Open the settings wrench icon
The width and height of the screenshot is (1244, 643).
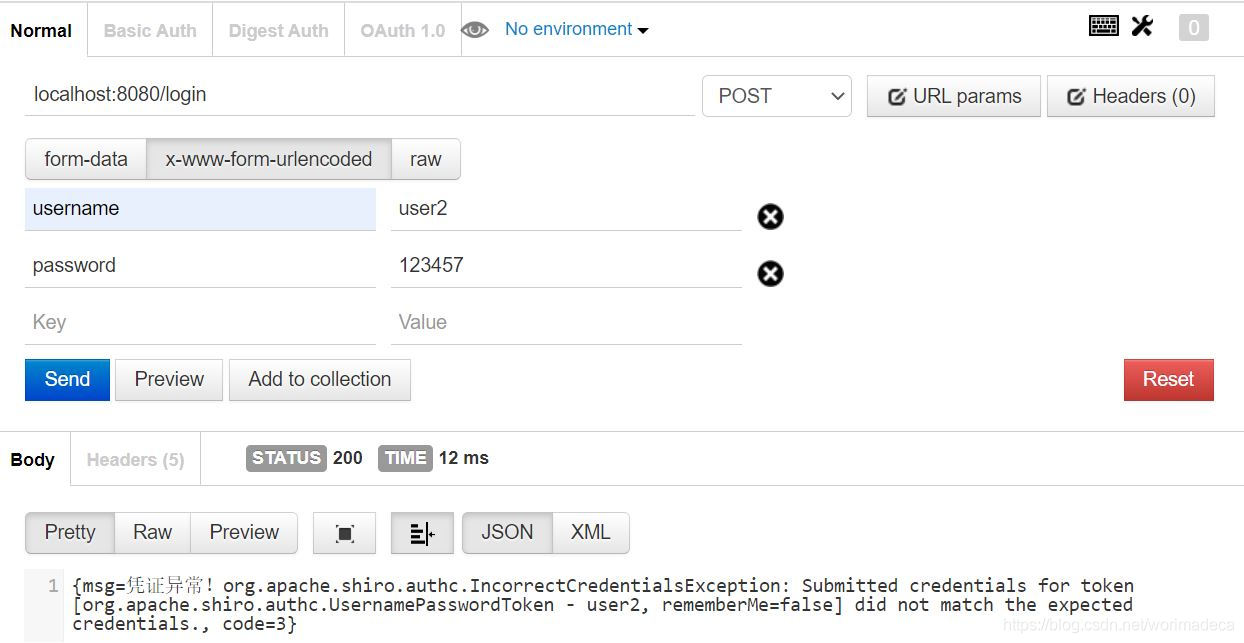point(1142,26)
